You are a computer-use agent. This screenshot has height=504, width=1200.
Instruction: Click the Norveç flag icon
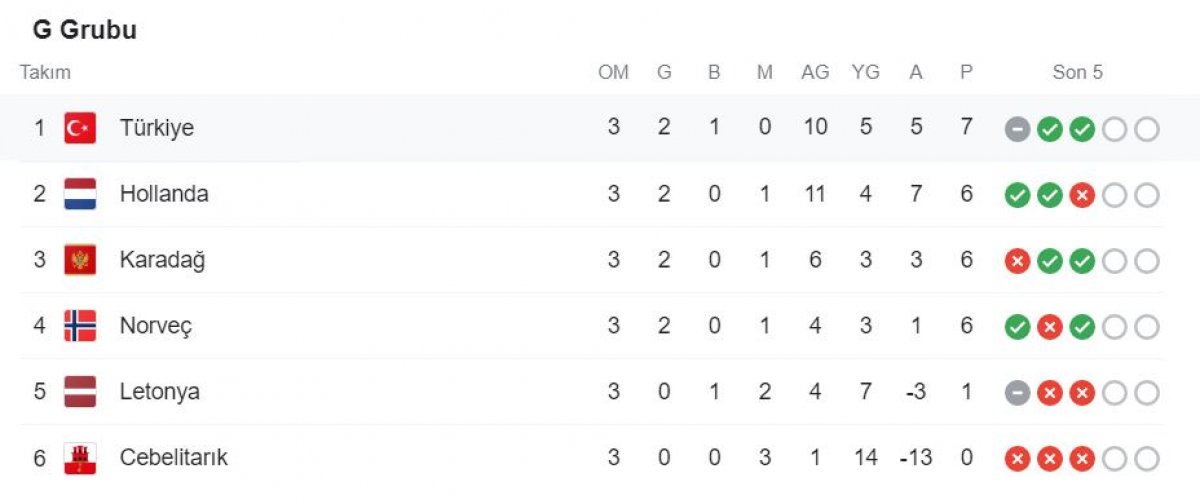[x=80, y=326]
